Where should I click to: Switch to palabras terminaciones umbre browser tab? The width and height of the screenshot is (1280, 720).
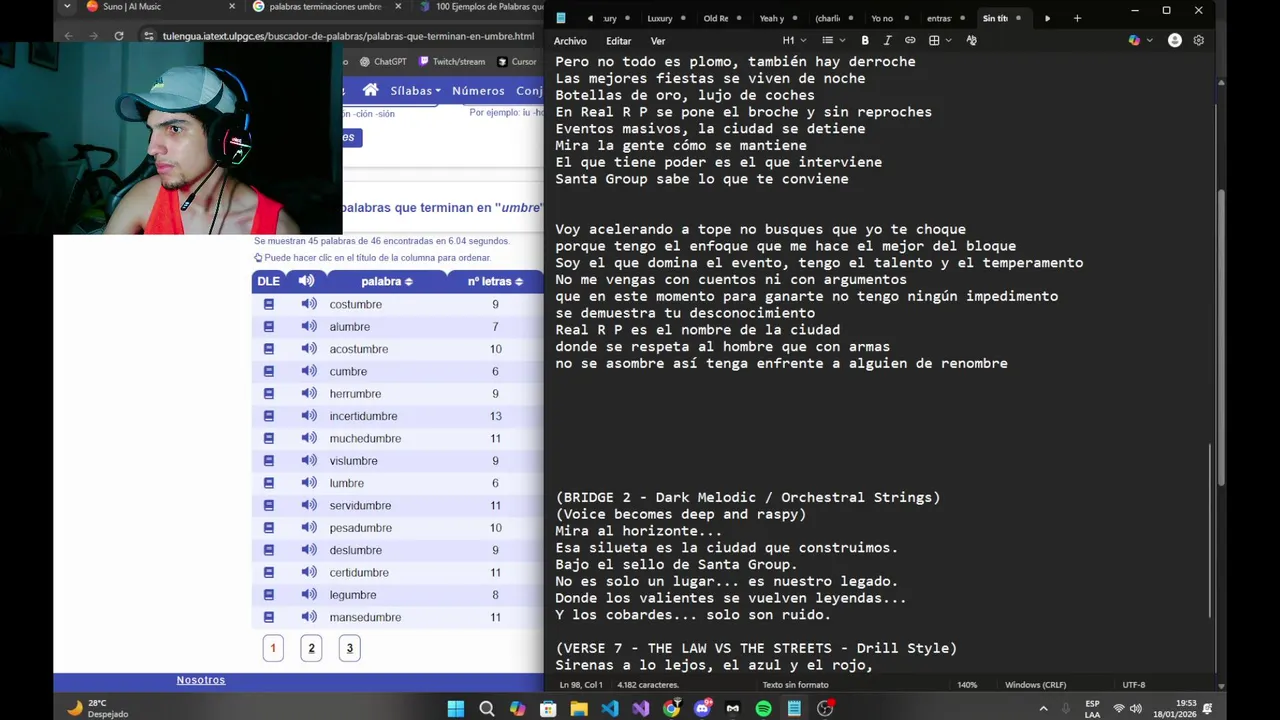coord(325,6)
